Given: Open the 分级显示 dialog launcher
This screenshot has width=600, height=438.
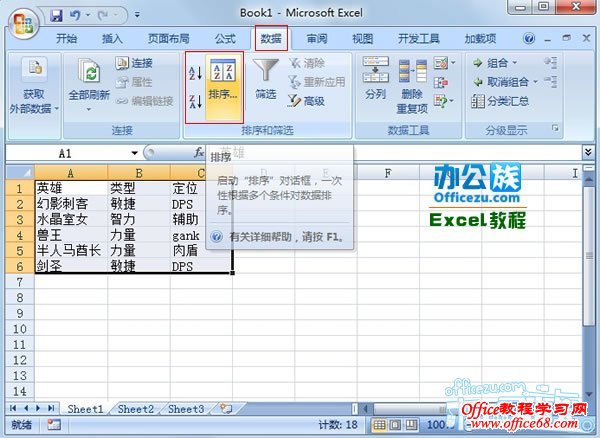Looking at the screenshot, I should (555, 129).
